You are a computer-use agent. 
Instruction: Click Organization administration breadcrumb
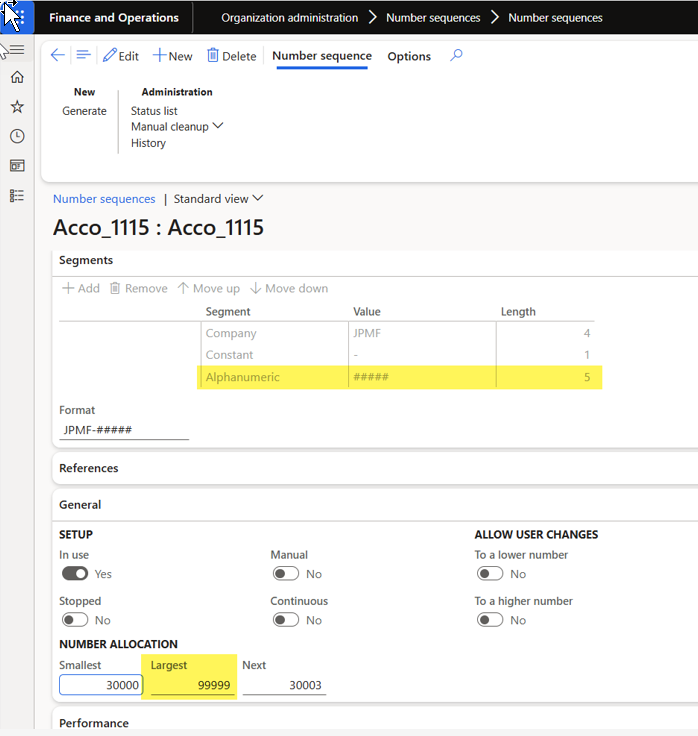tap(290, 18)
